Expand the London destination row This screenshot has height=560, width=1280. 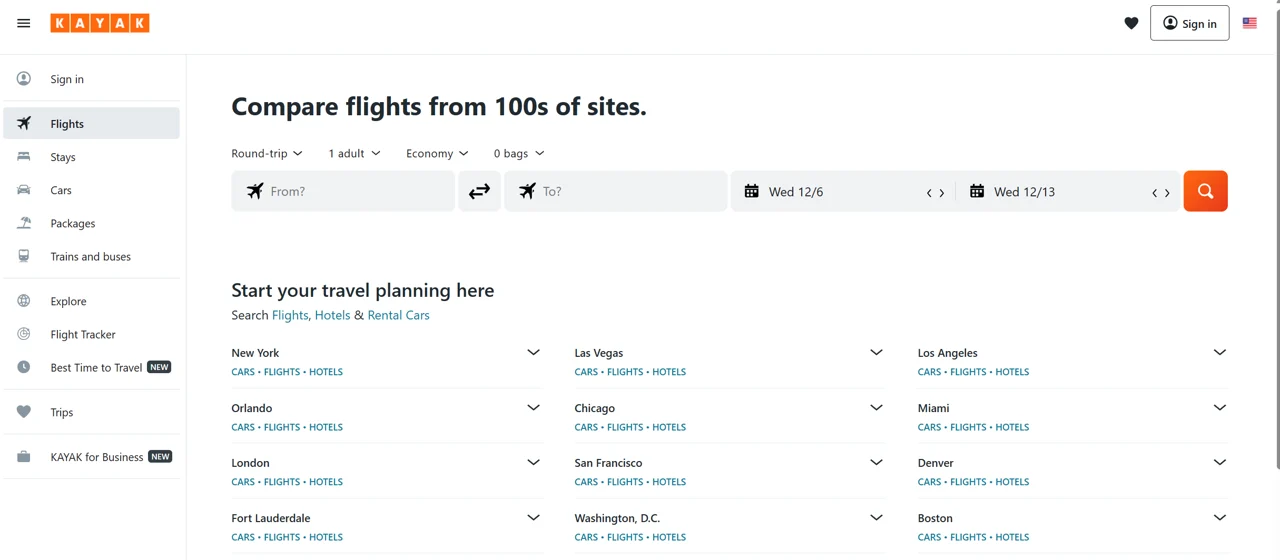pos(533,462)
